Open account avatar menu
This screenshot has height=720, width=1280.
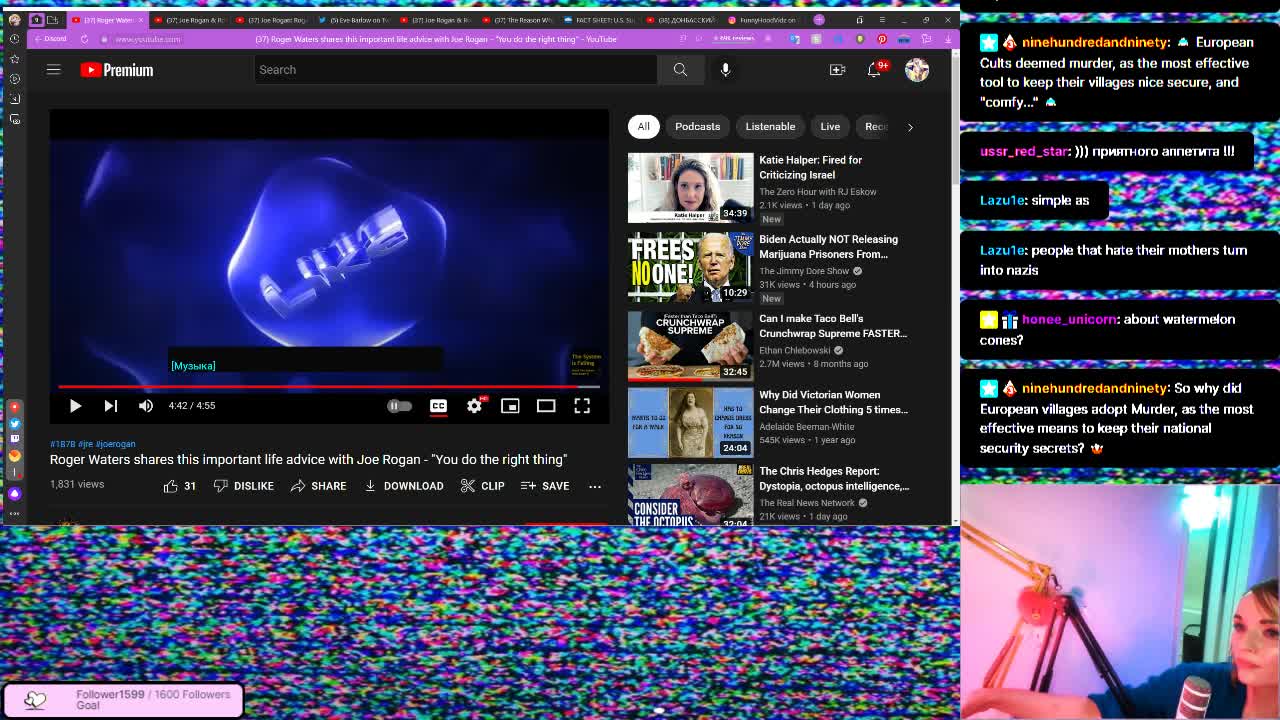[917, 70]
